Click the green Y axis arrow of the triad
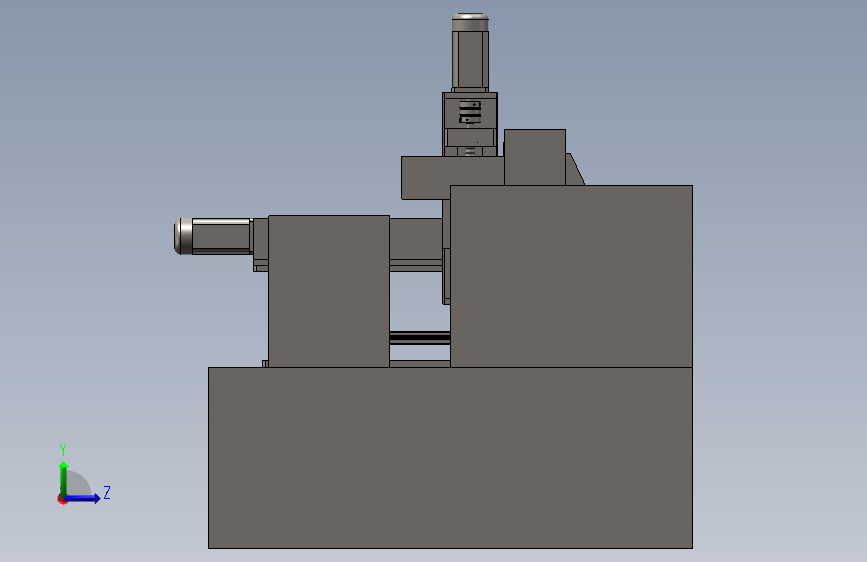The image size is (867, 562). click(63, 479)
